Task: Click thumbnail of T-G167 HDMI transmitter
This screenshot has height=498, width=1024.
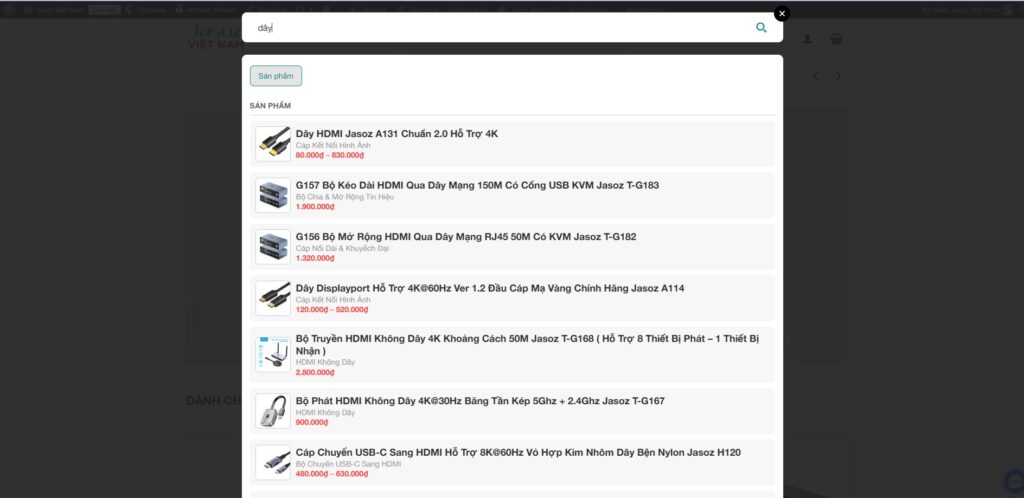Action: [273, 411]
